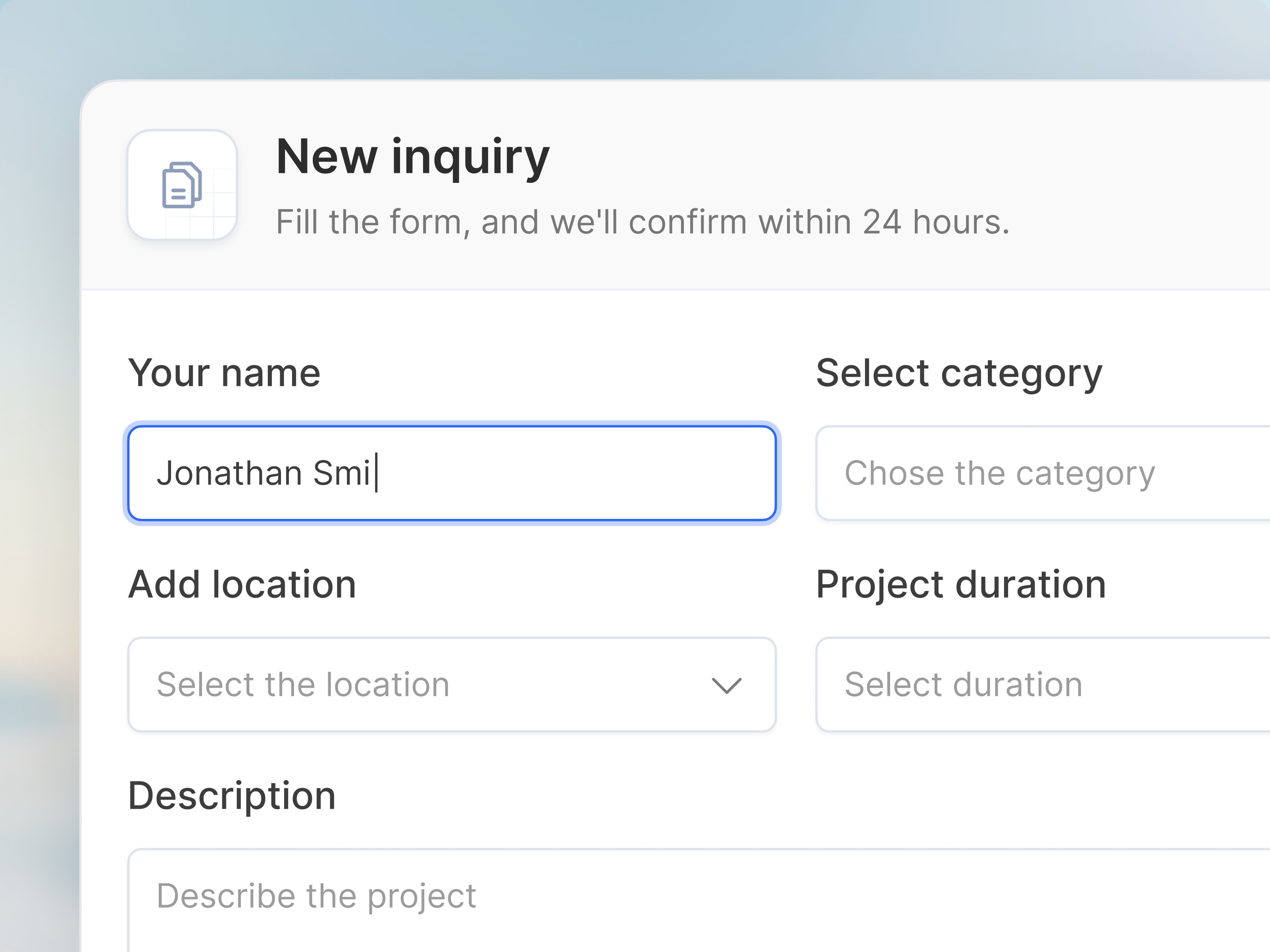Click the Project duration label
This screenshot has width=1270, height=952.
click(961, 585)
